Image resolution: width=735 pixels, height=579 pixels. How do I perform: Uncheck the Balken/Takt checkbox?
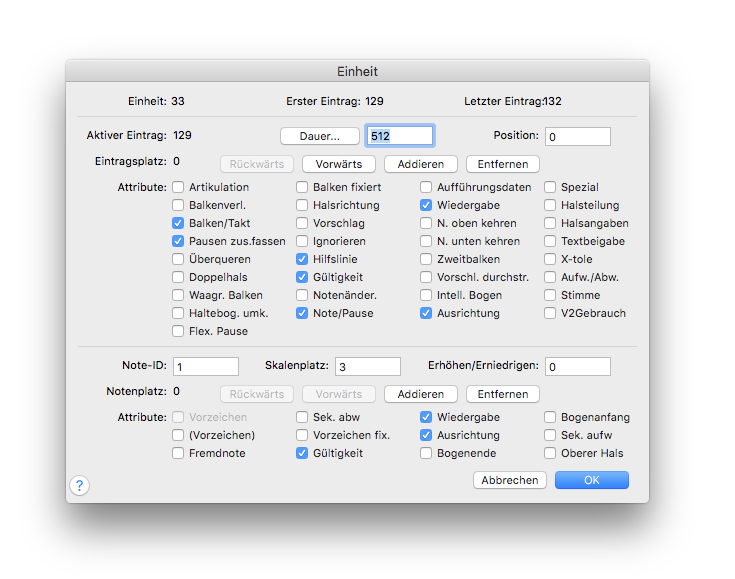coord(178,223)
